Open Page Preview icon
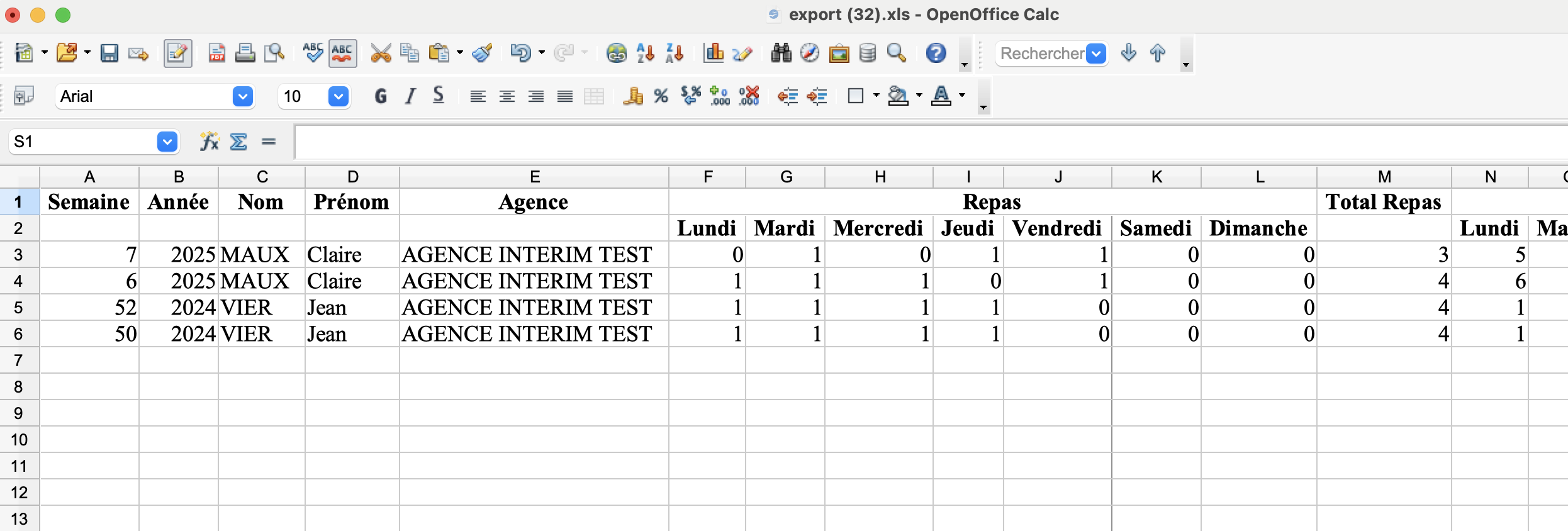 click(274, 53)
